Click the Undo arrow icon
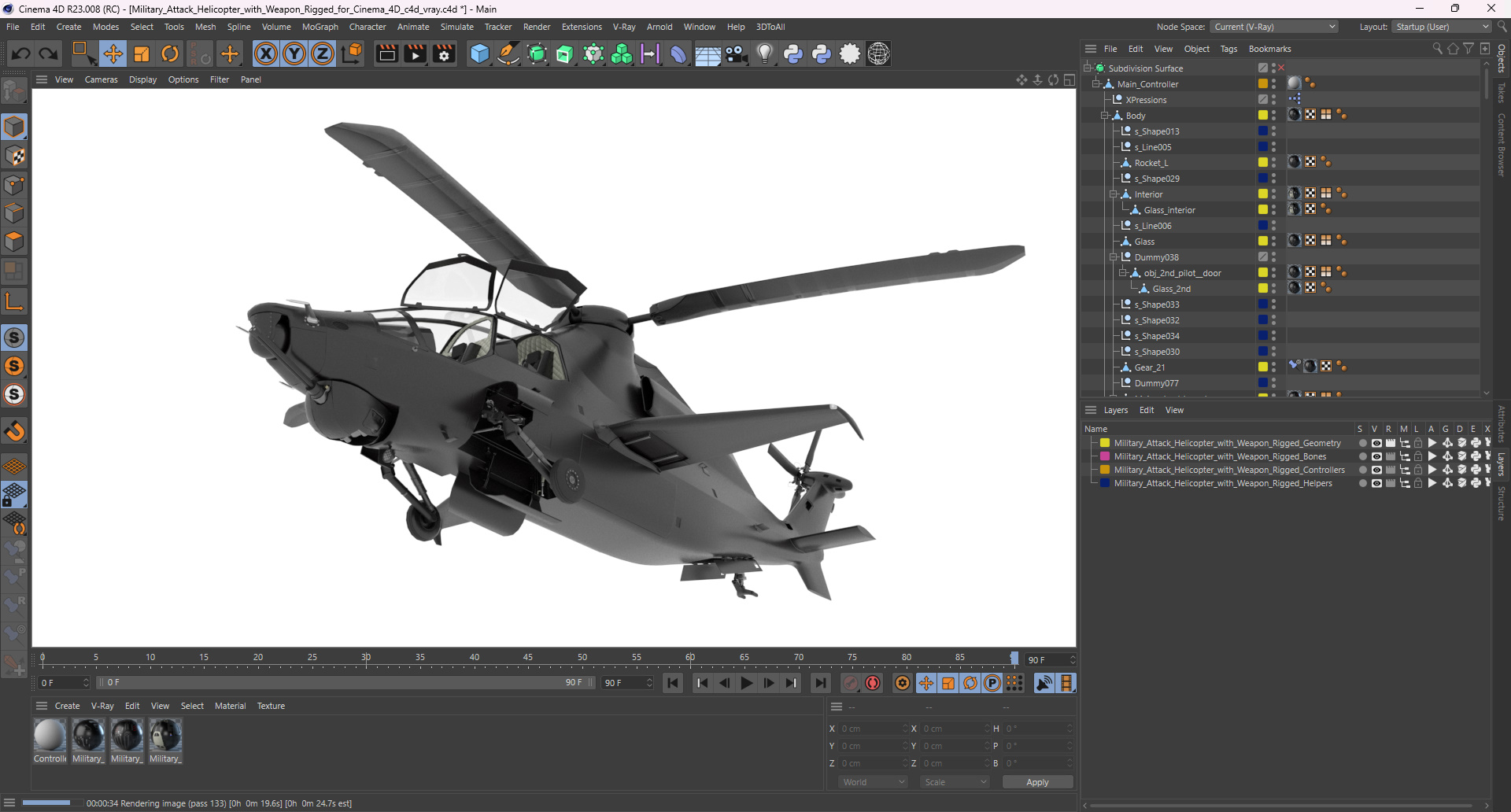Image resolution: width=1511 pixels, height=812 pixels. point(21,54)
